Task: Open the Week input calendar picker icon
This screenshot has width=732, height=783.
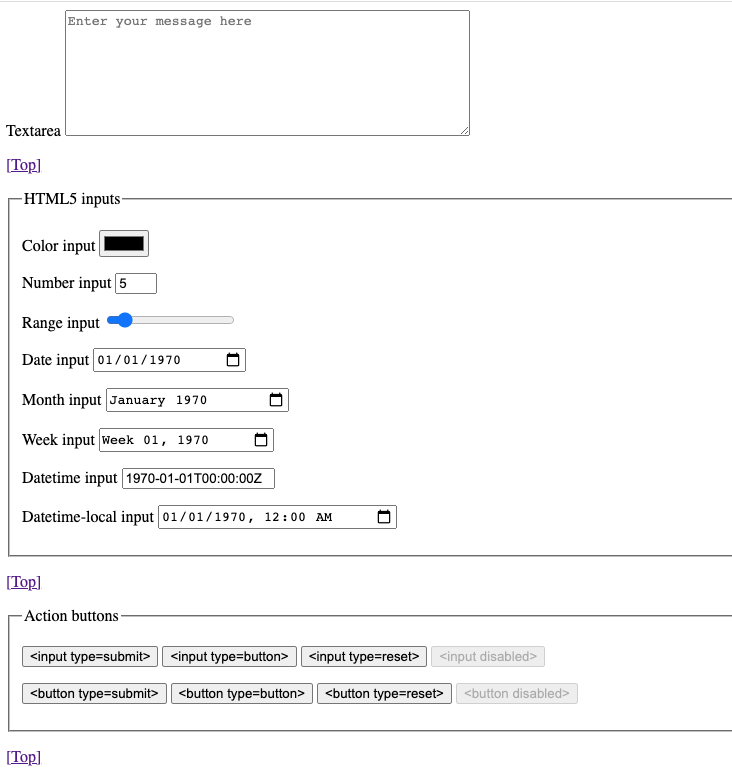Action: pos(261,439)
